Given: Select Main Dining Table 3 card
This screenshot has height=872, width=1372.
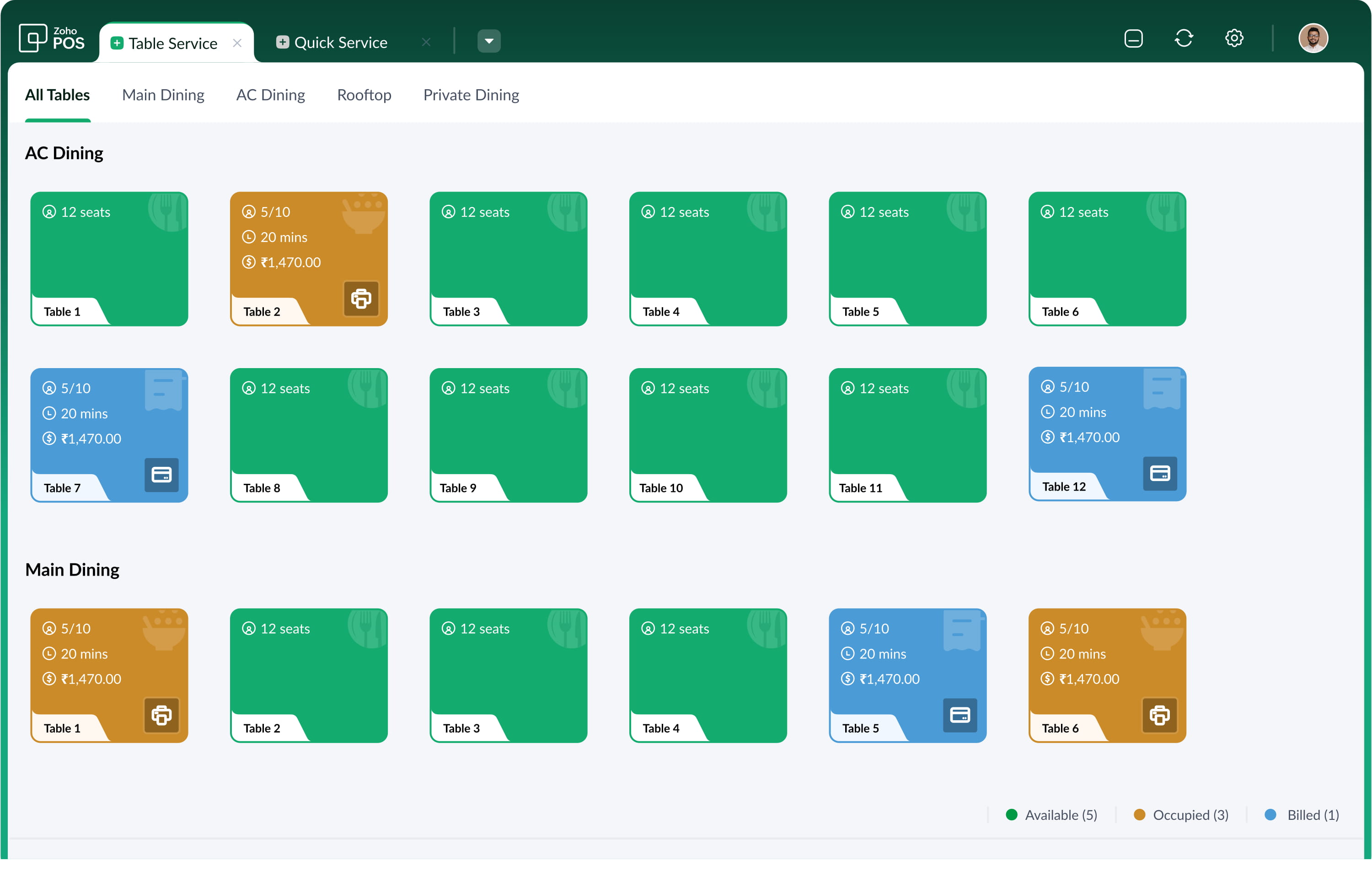Looking at the screenshot, I should (508, 675).
